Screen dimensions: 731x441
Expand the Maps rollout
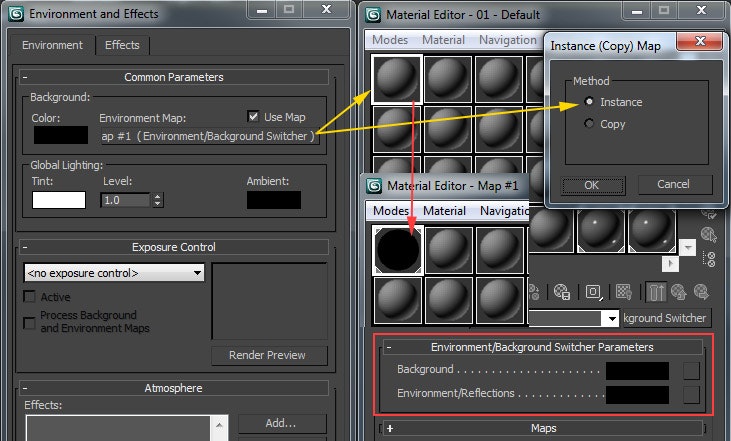coord(390,428)
